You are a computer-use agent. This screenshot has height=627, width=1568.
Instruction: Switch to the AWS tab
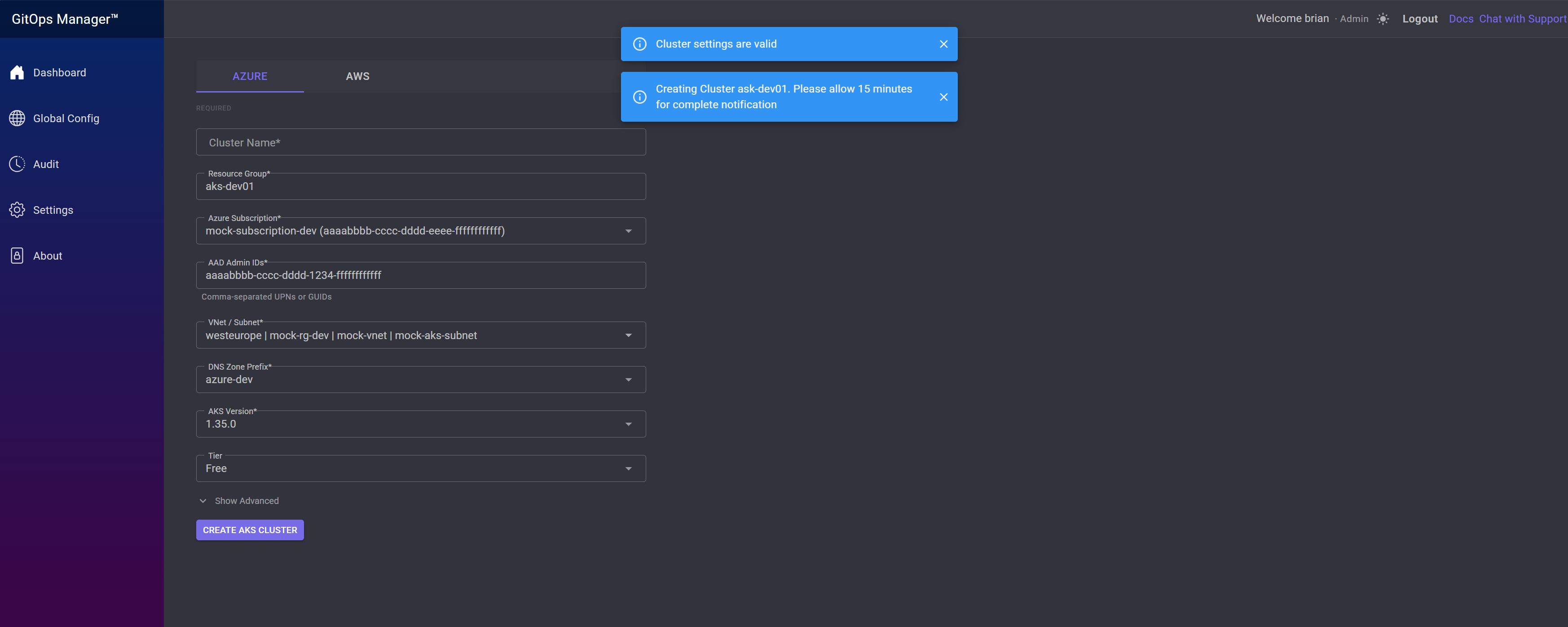tap(357, 76)
